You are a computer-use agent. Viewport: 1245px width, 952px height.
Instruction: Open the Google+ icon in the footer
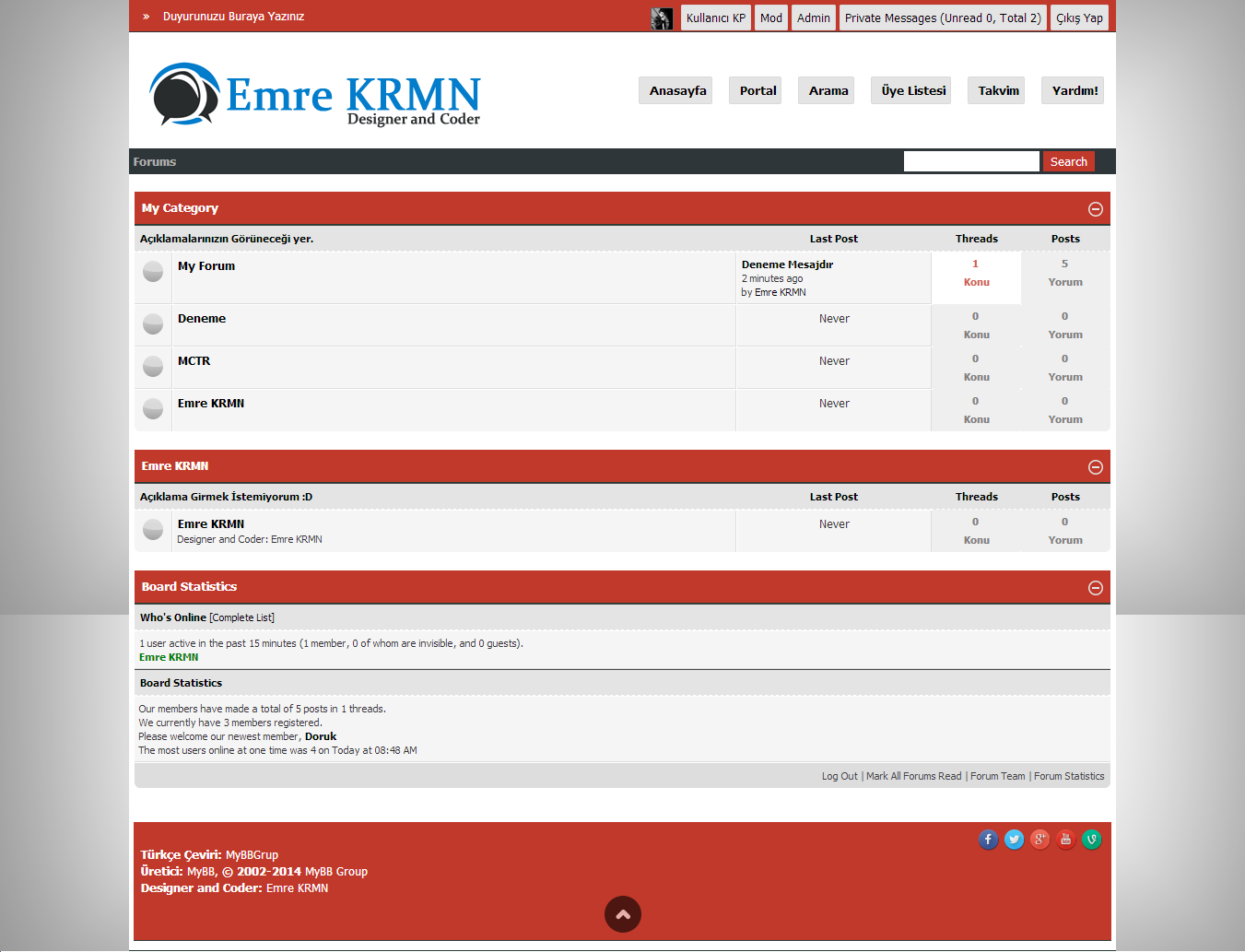point(1039,840)
